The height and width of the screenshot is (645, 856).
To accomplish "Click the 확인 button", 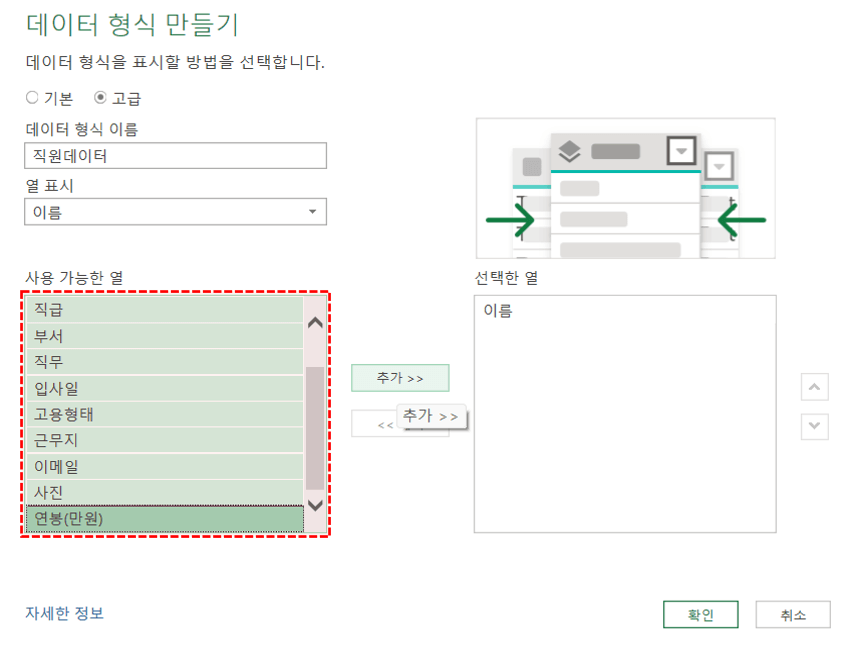I will 700,614.
